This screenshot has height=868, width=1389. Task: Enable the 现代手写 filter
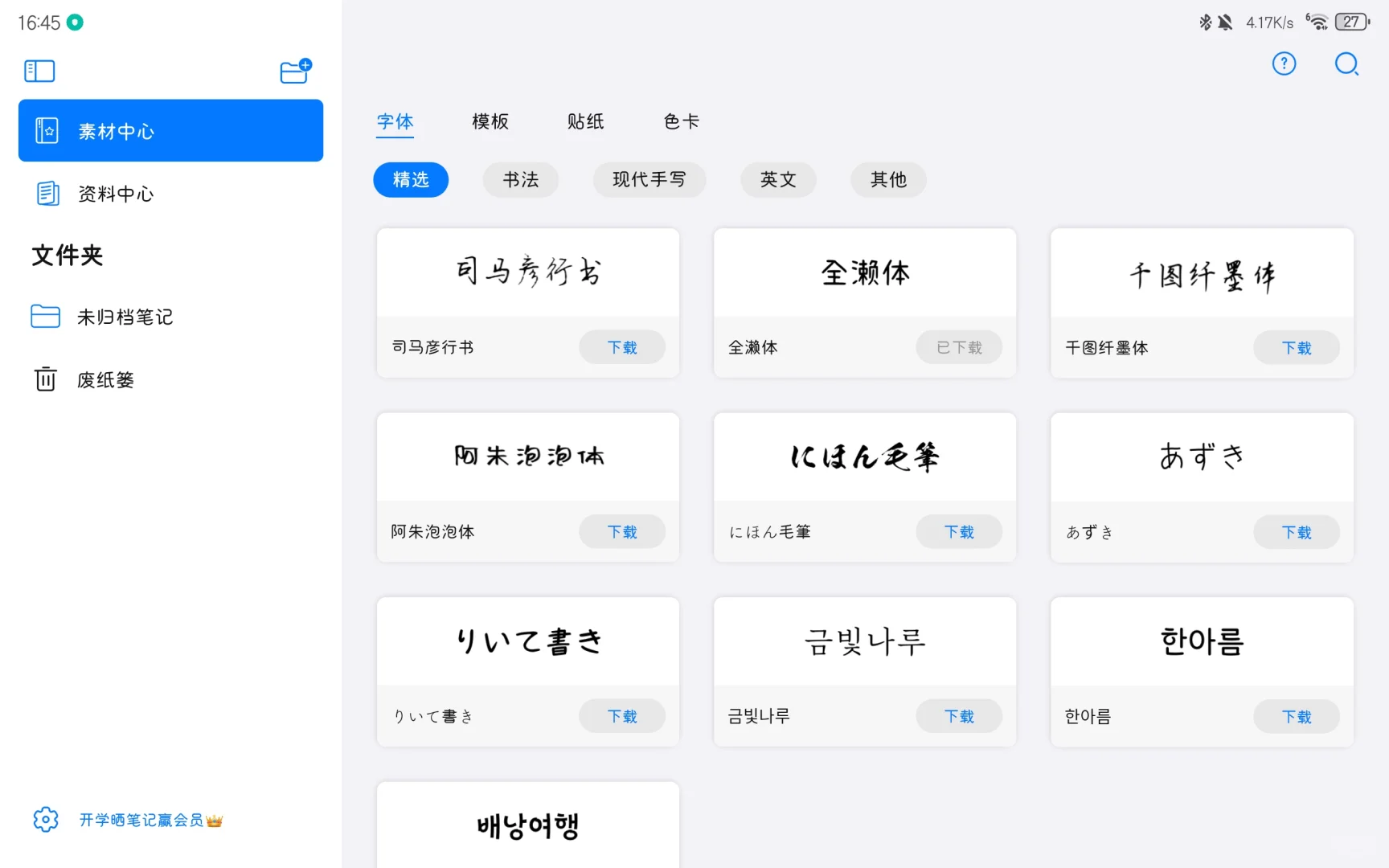tap(649, 180)
